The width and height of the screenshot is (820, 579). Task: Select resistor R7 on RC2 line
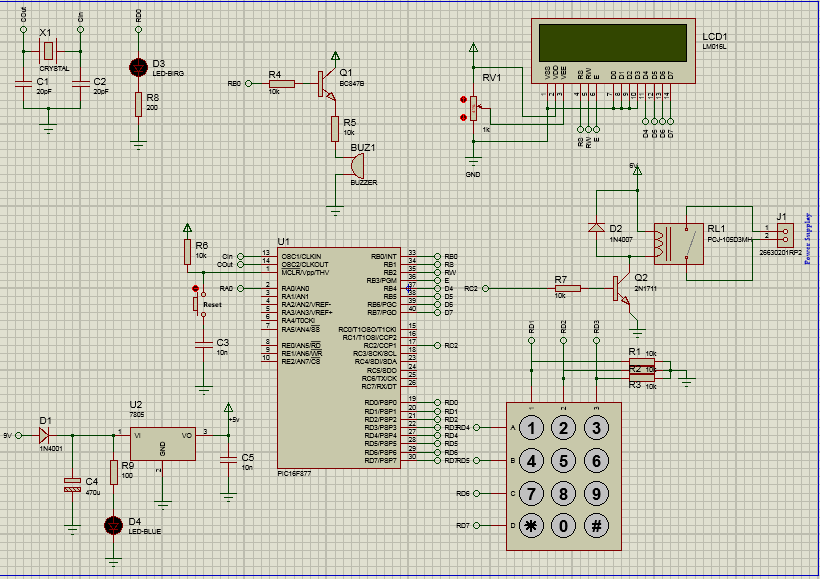567,288
